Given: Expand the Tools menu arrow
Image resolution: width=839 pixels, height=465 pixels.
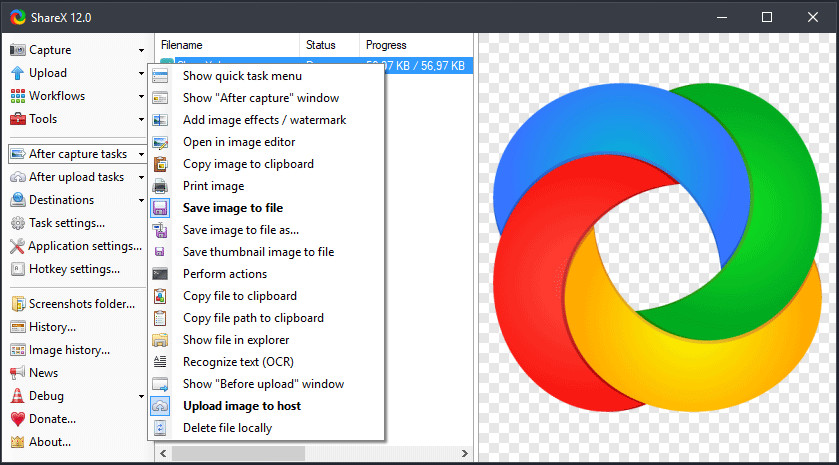Looking at the screenshot, I should (x=141, y=119).
